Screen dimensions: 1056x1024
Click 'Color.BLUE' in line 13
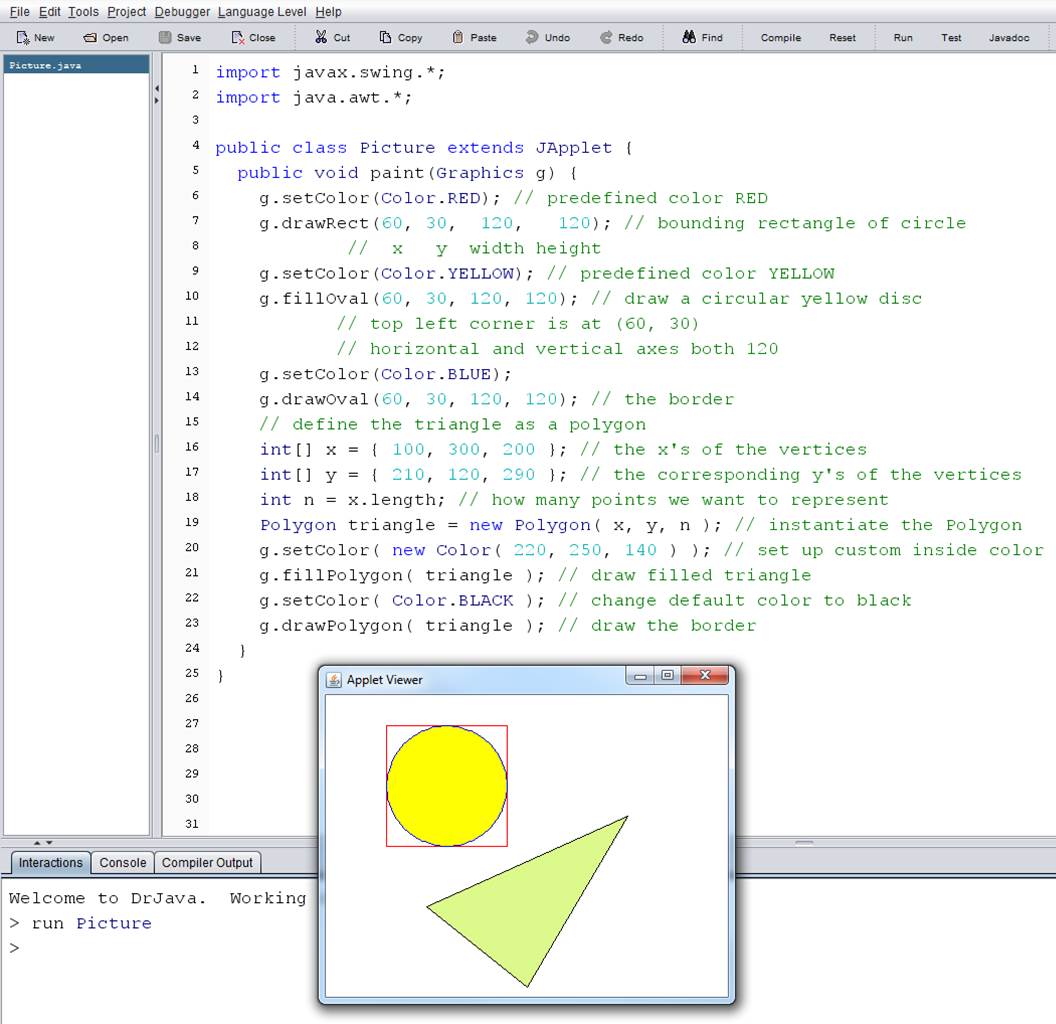point(436,374)
